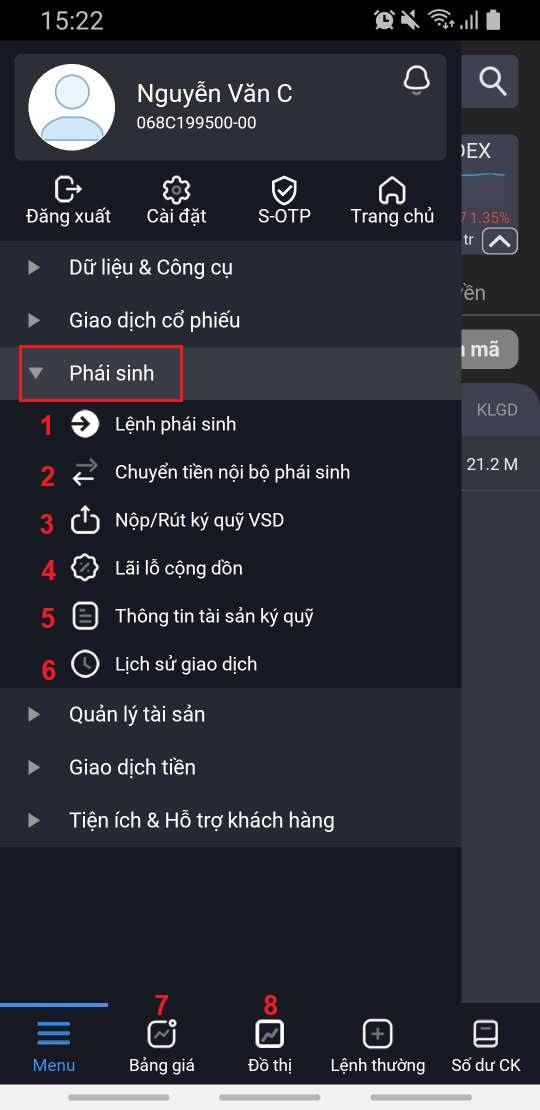Viewport: 540px width, 1110px height.
Task: Tap the search magnifier icon
Action: pyautogui.click(x=493, y=81)
